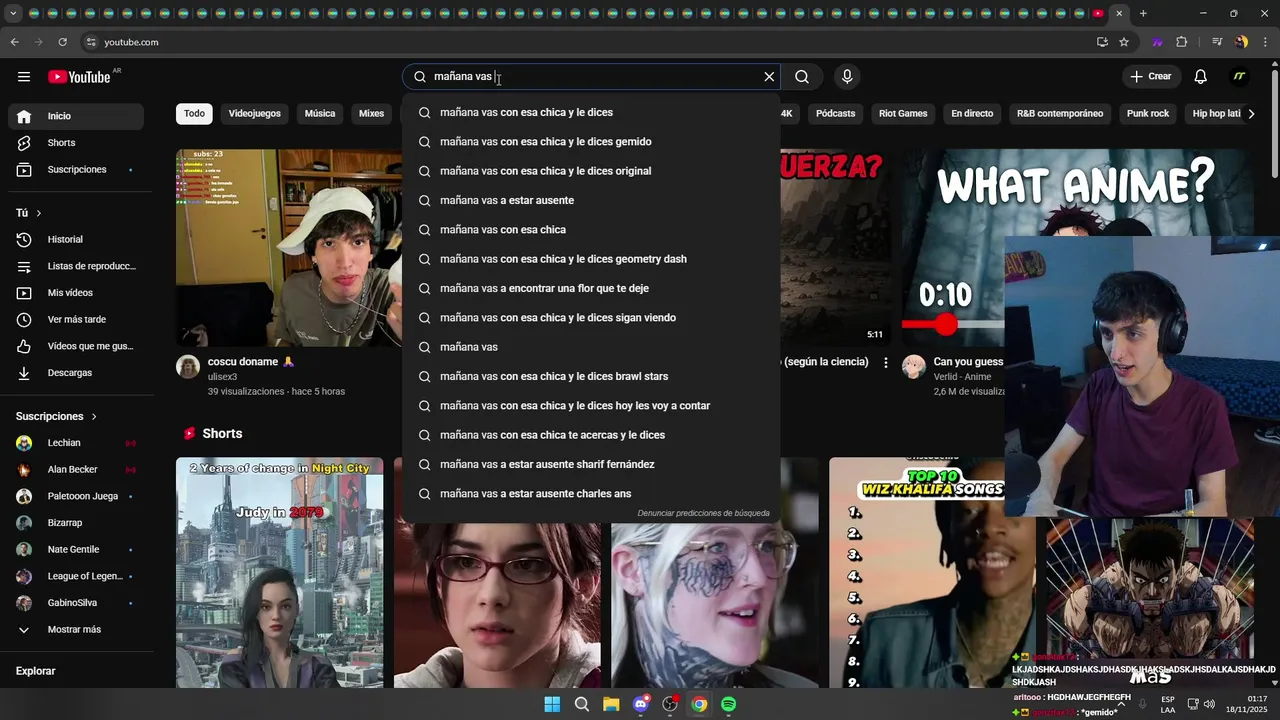Click Denunciar predicciones de búsqueda
Viewport: 1280px width, 720px height.
point(703,513)
